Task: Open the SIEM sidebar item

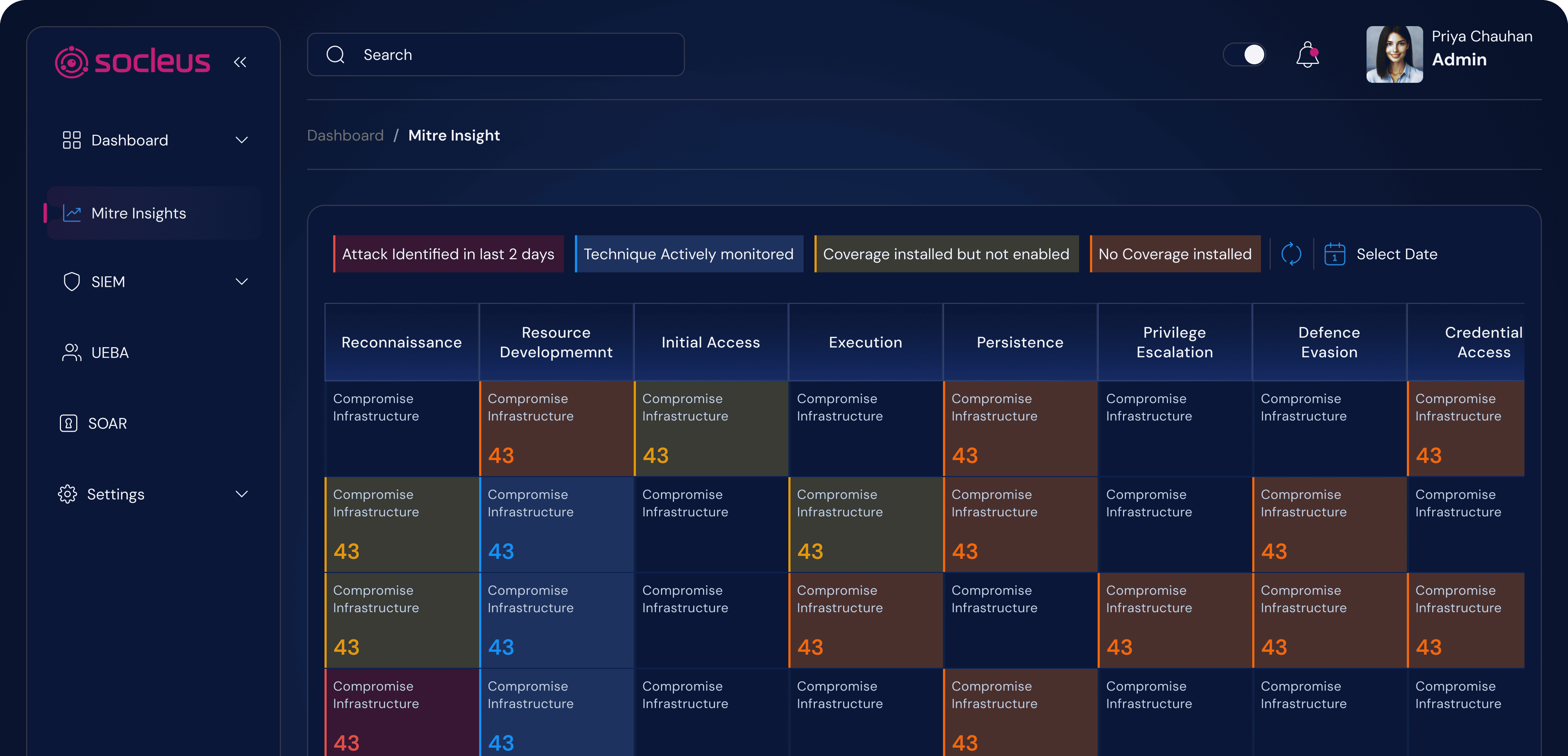Action: 155,281
